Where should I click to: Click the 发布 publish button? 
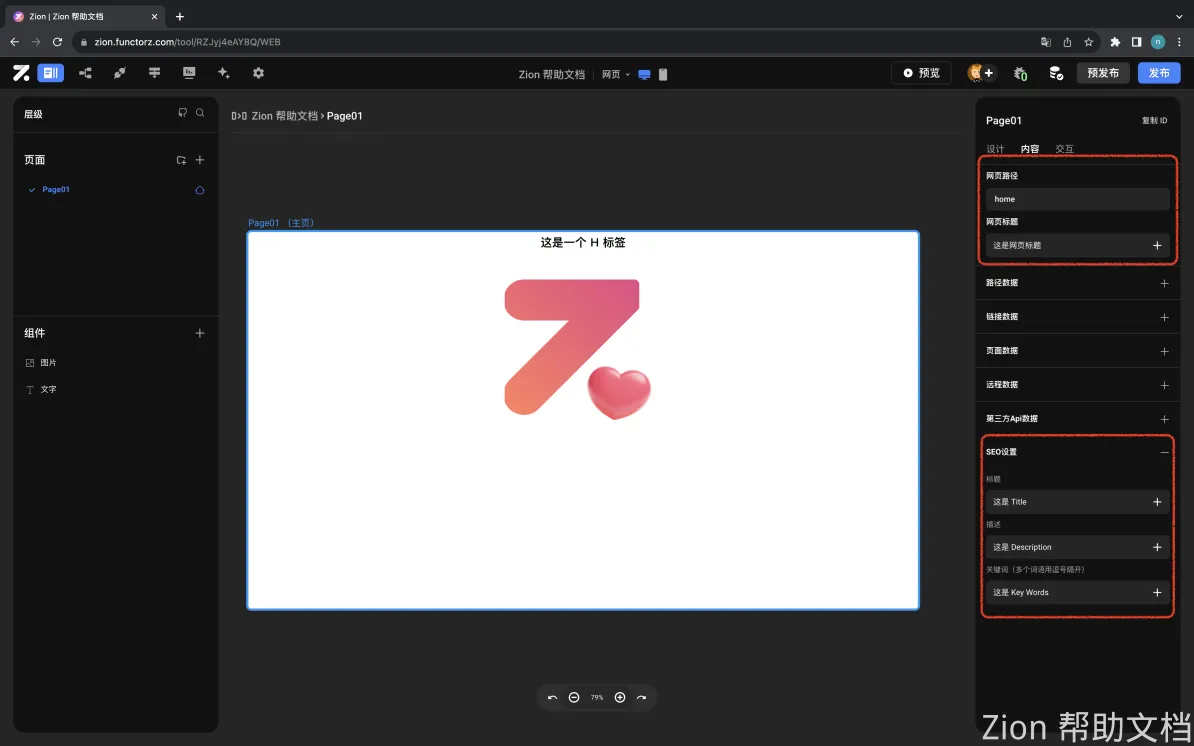coord(1159,73)
